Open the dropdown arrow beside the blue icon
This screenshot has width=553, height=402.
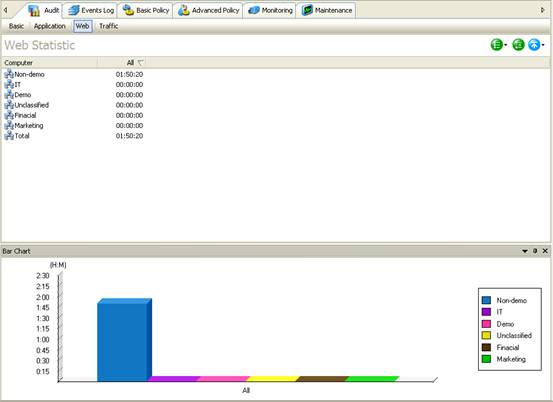543,45
